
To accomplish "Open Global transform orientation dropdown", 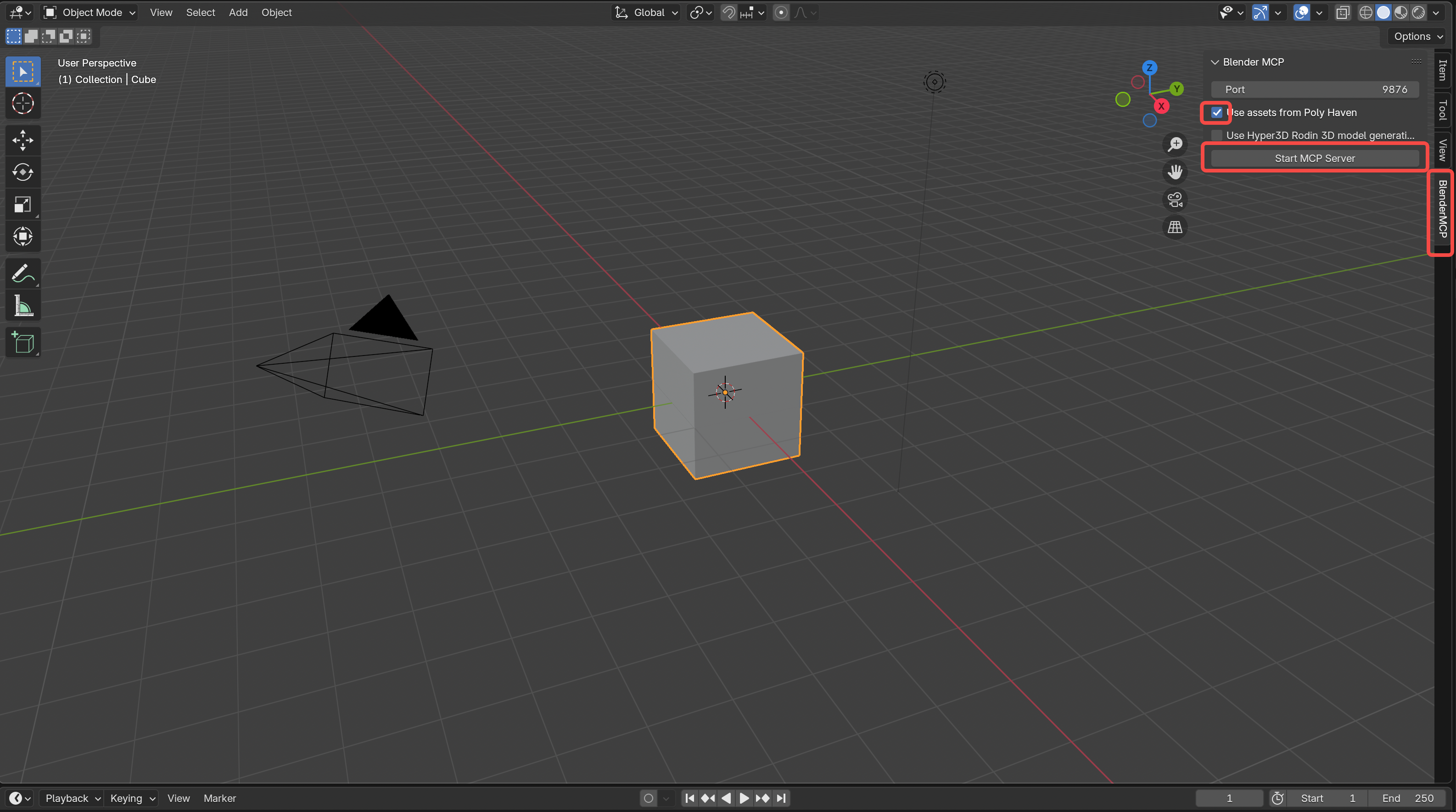I will pos(647,12).
